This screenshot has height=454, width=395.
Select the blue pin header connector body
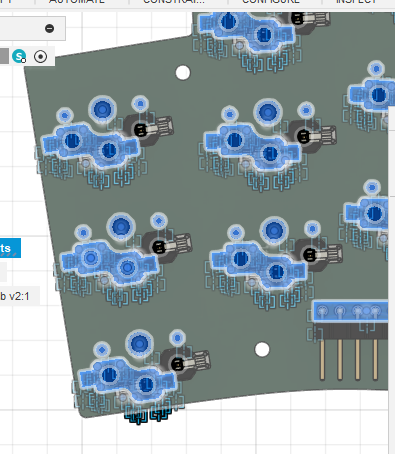[x=350, y=311]
